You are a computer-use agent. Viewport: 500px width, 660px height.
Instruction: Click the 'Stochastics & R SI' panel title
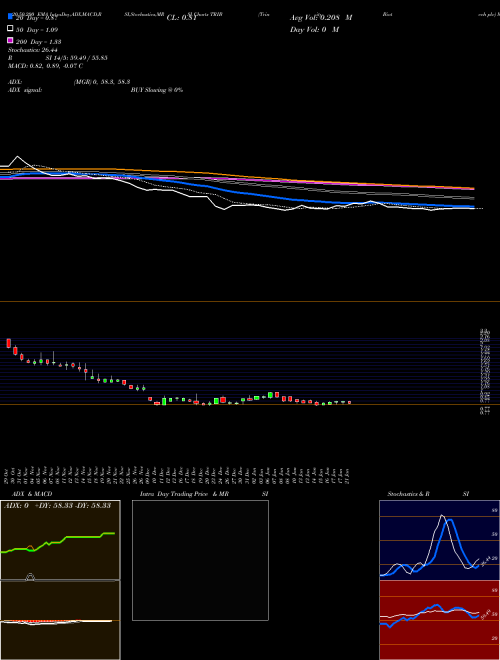[428, 494]
